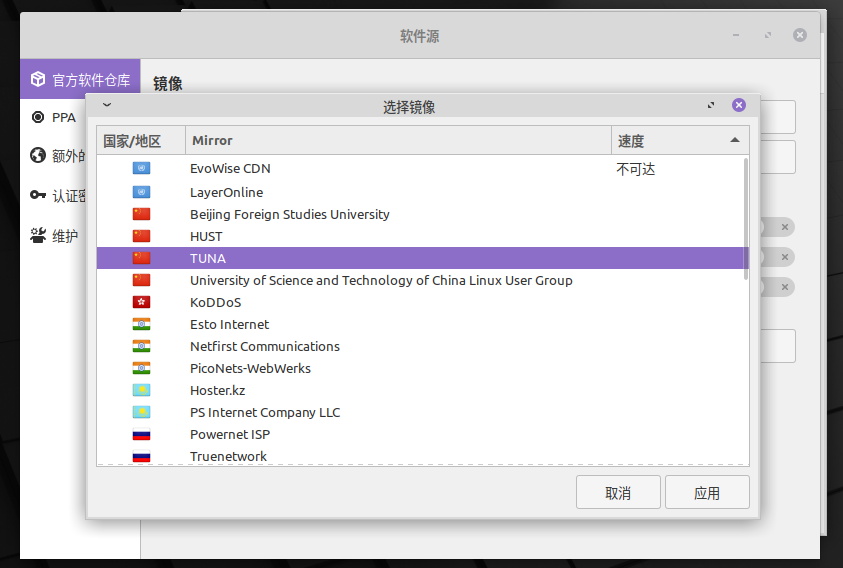Click the Hong Kong flag beside KoDDoS
Image resolution: width=843 pixels, height=568 pixels.
(x=141, y=302)
